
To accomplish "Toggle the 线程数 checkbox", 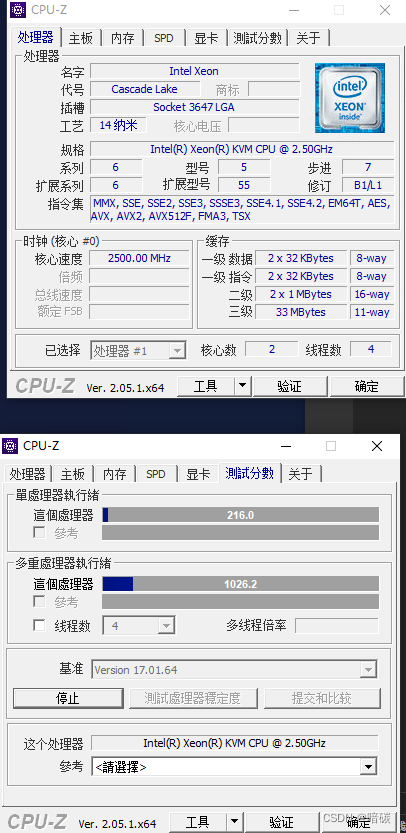I will pyautogui.click(x=39, y=625).
